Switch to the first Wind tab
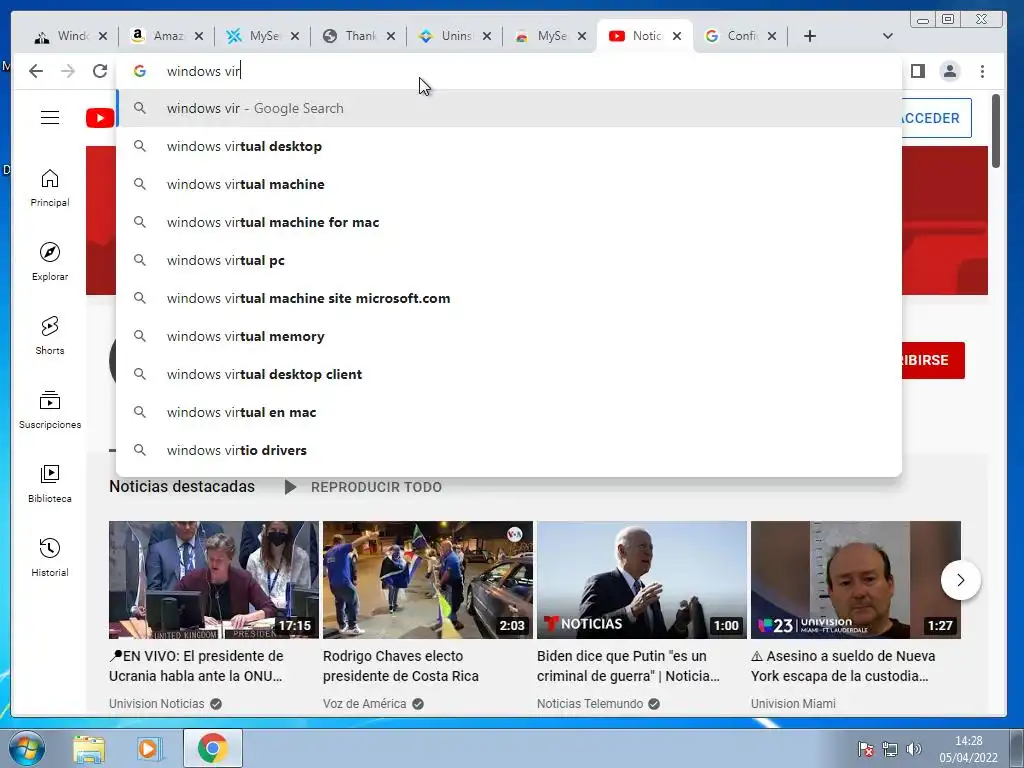Screen dimensions: 1024x768 (x=64, y=36)
